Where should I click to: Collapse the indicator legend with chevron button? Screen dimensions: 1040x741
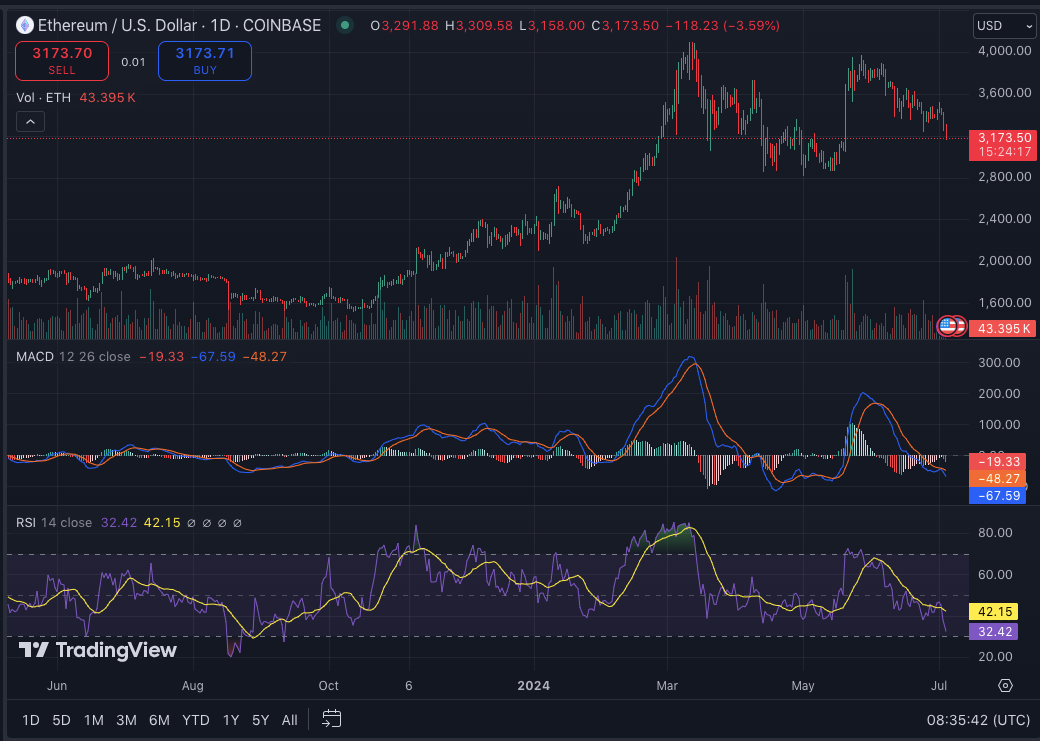pyautogui.click(x=31, y=122)
